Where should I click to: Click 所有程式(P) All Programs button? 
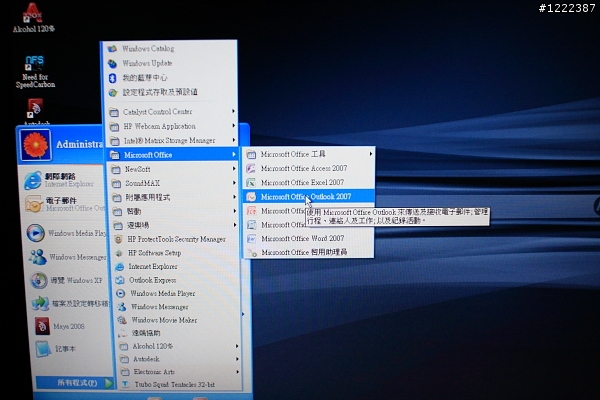point(75,383)
